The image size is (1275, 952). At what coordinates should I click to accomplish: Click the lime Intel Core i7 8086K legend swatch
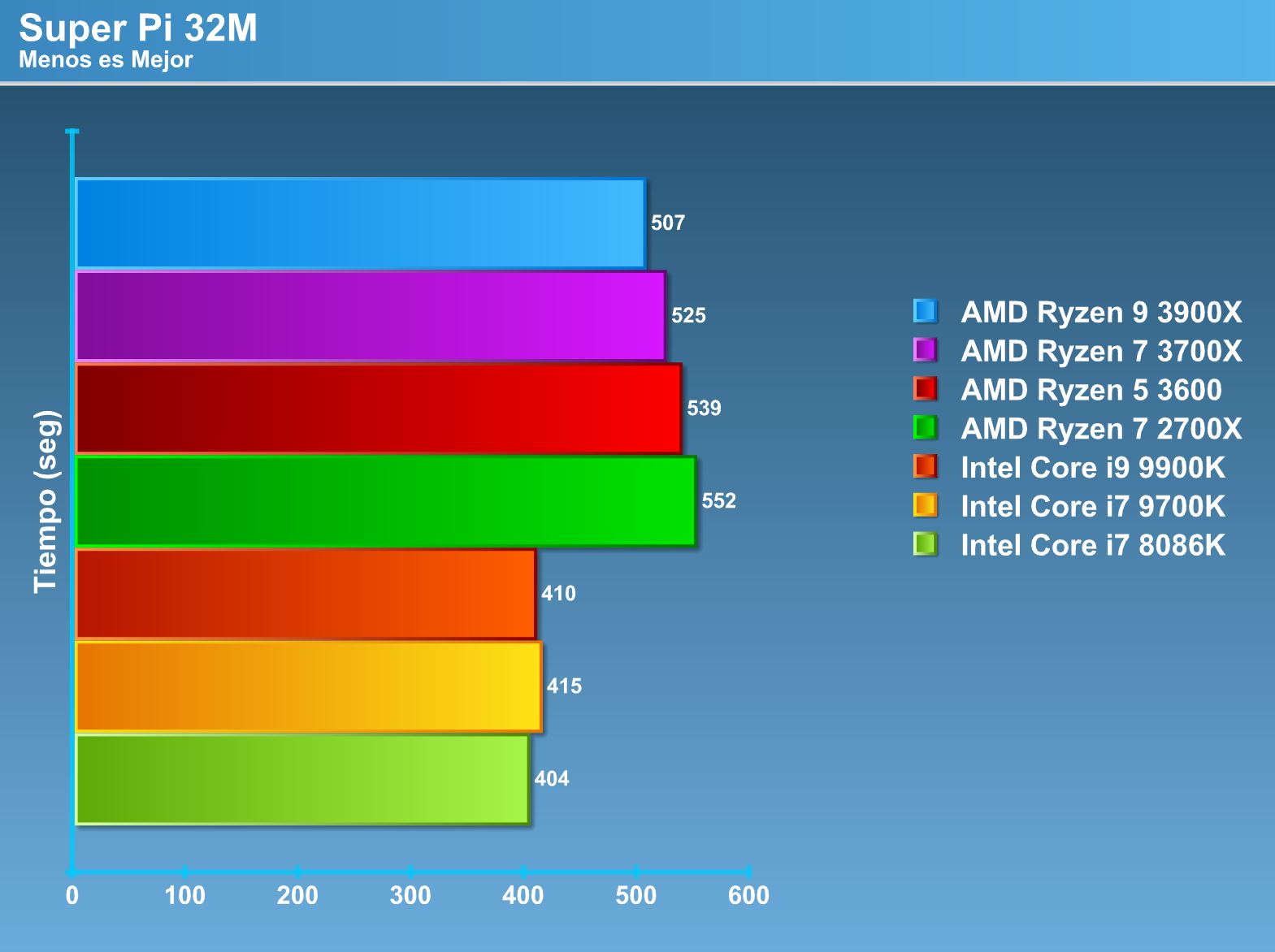(x=925, y=544)
